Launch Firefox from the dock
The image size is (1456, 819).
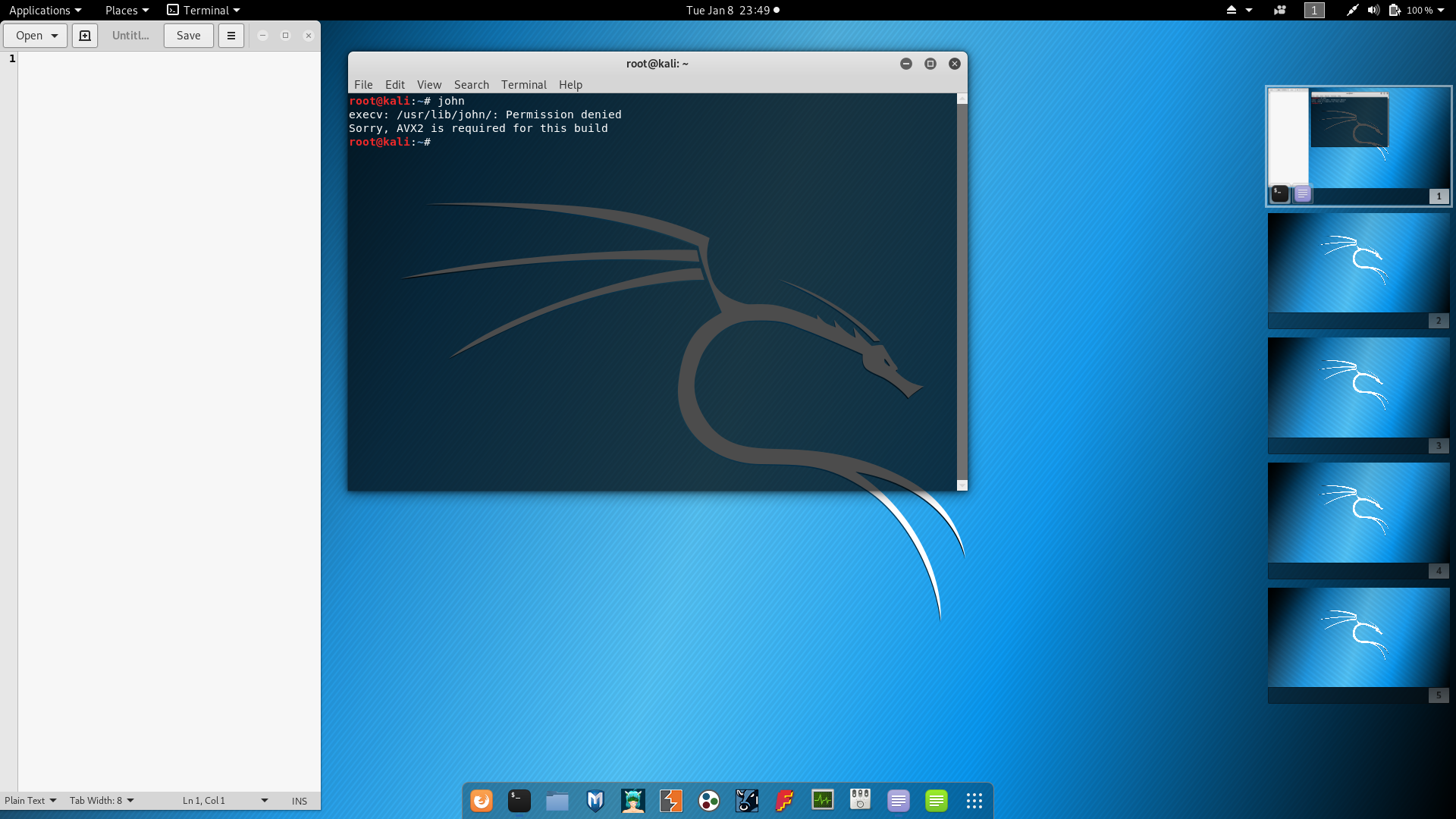click(x=482, y=801)
